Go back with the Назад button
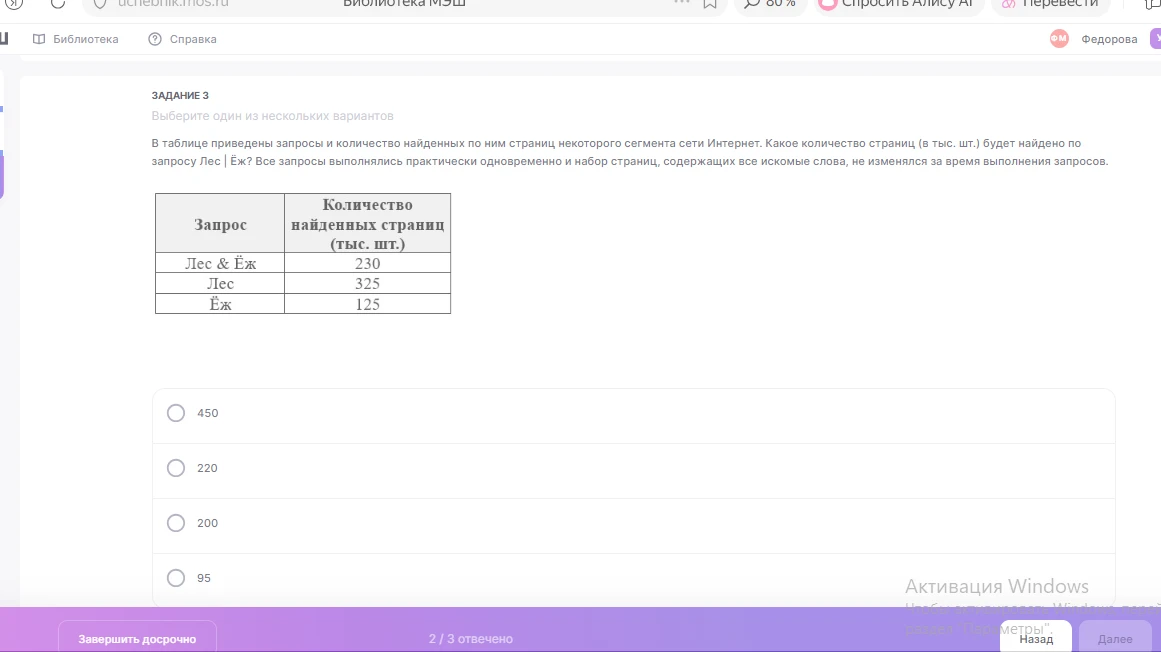Image resolution: width=1161 pixels, height=652 pixels. point(1036,638)
